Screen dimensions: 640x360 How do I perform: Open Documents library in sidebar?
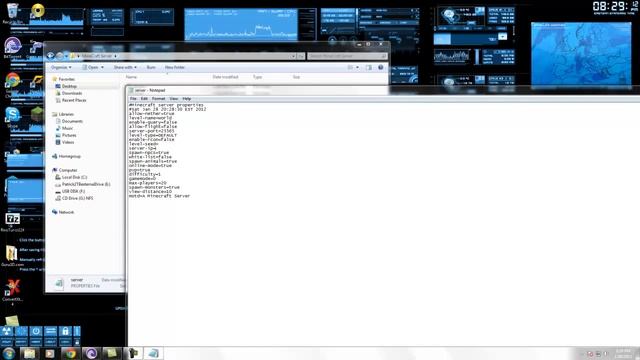(72, 121)
